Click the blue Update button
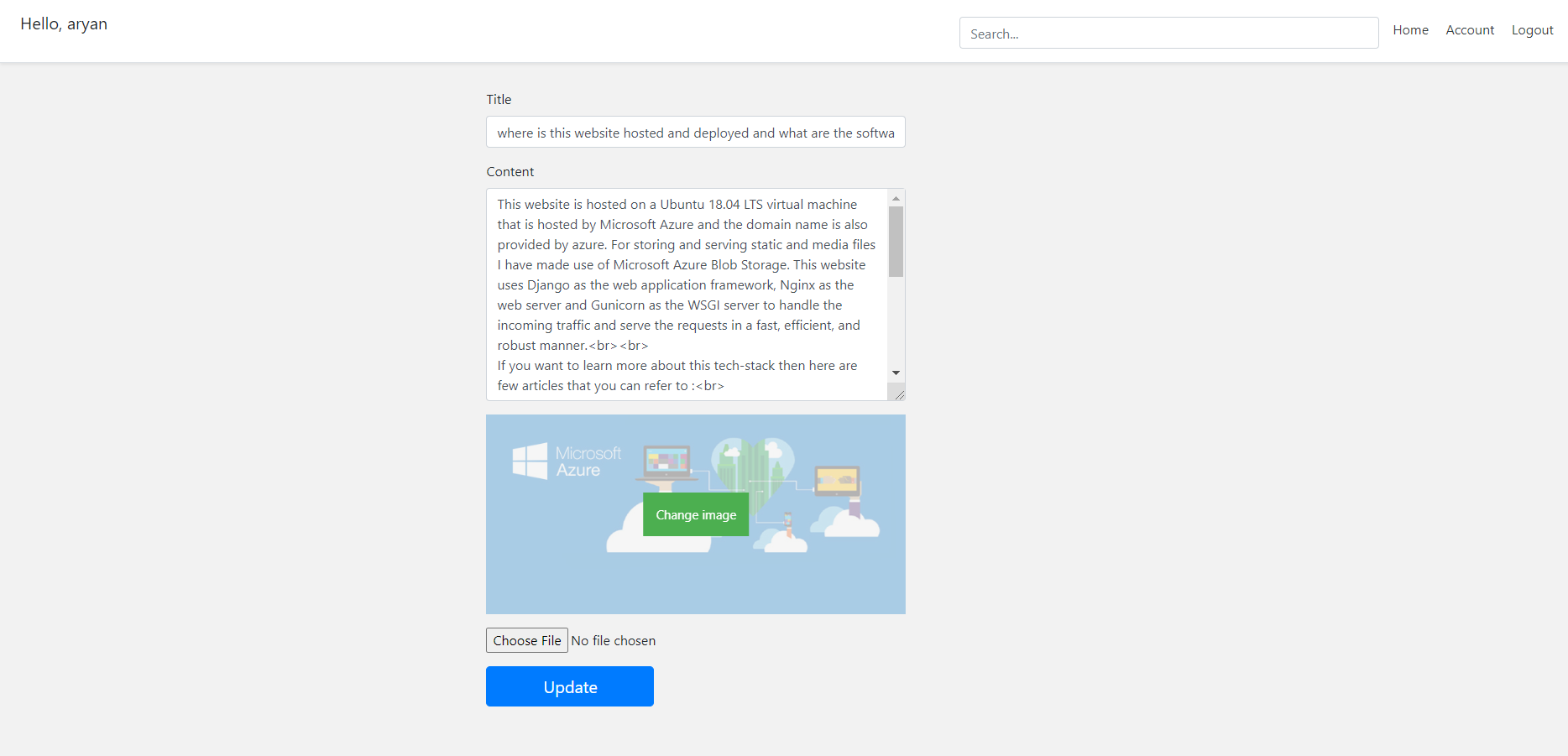The width and height of the screenshot is (1568, 756). pyautogui.click(x=569, y=686)
